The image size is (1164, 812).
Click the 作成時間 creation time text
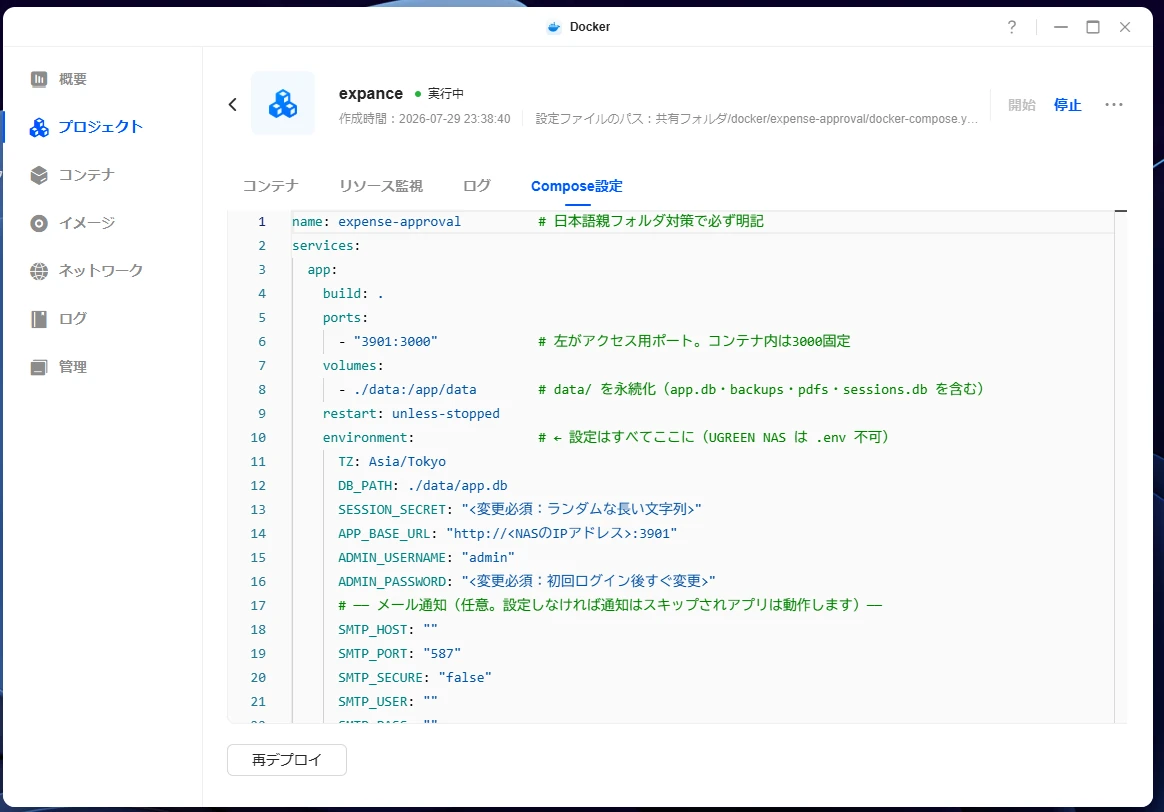(425, 119)
